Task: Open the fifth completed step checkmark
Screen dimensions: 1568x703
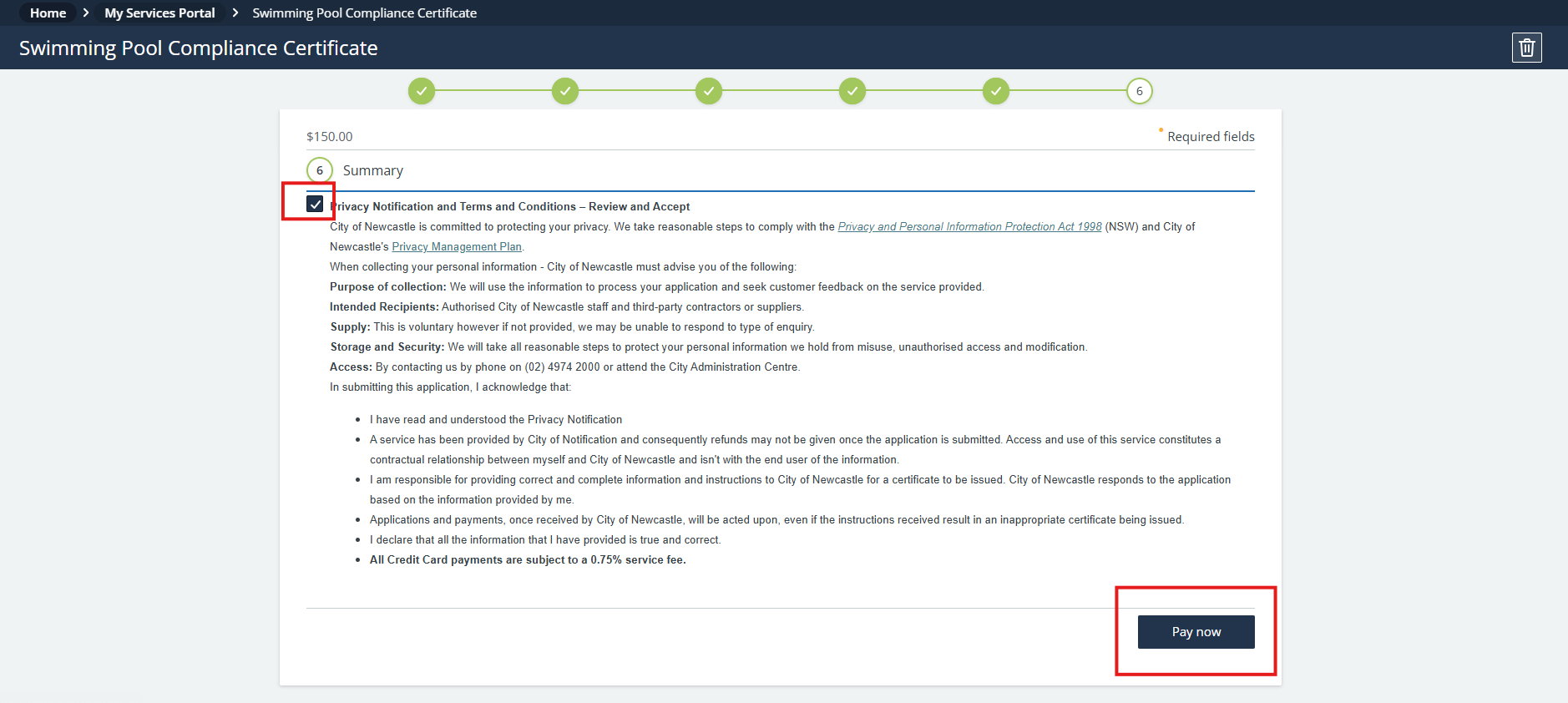Action: pyautogui.click(x=996, y=91)
